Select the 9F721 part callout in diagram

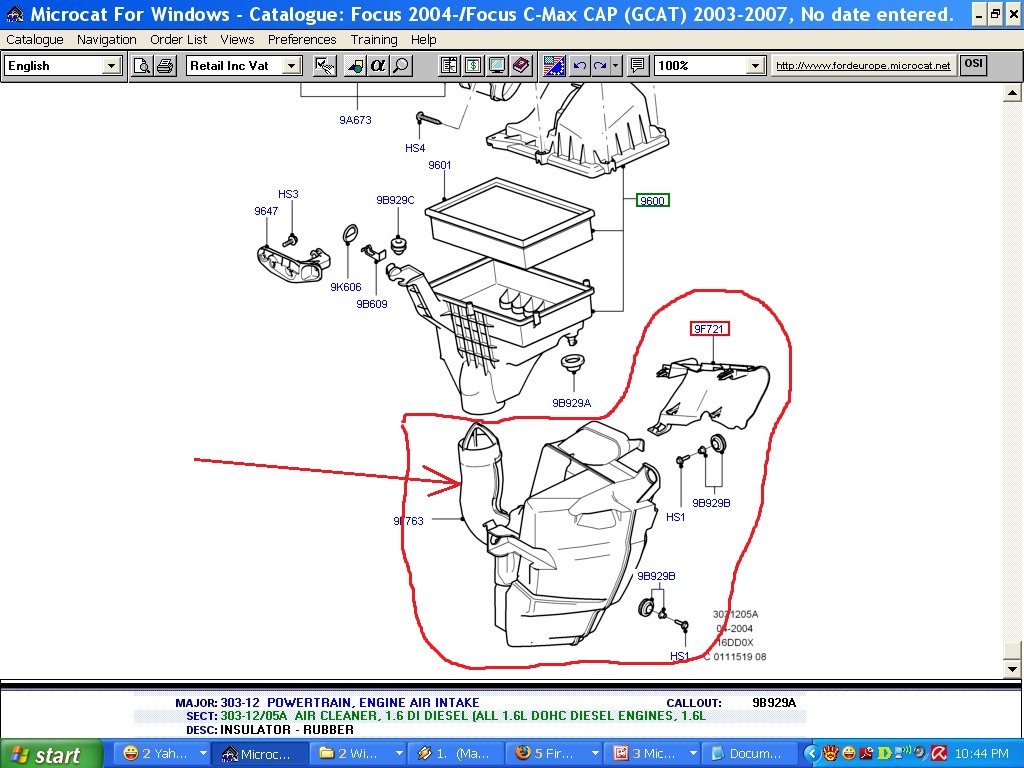[708, 329]
